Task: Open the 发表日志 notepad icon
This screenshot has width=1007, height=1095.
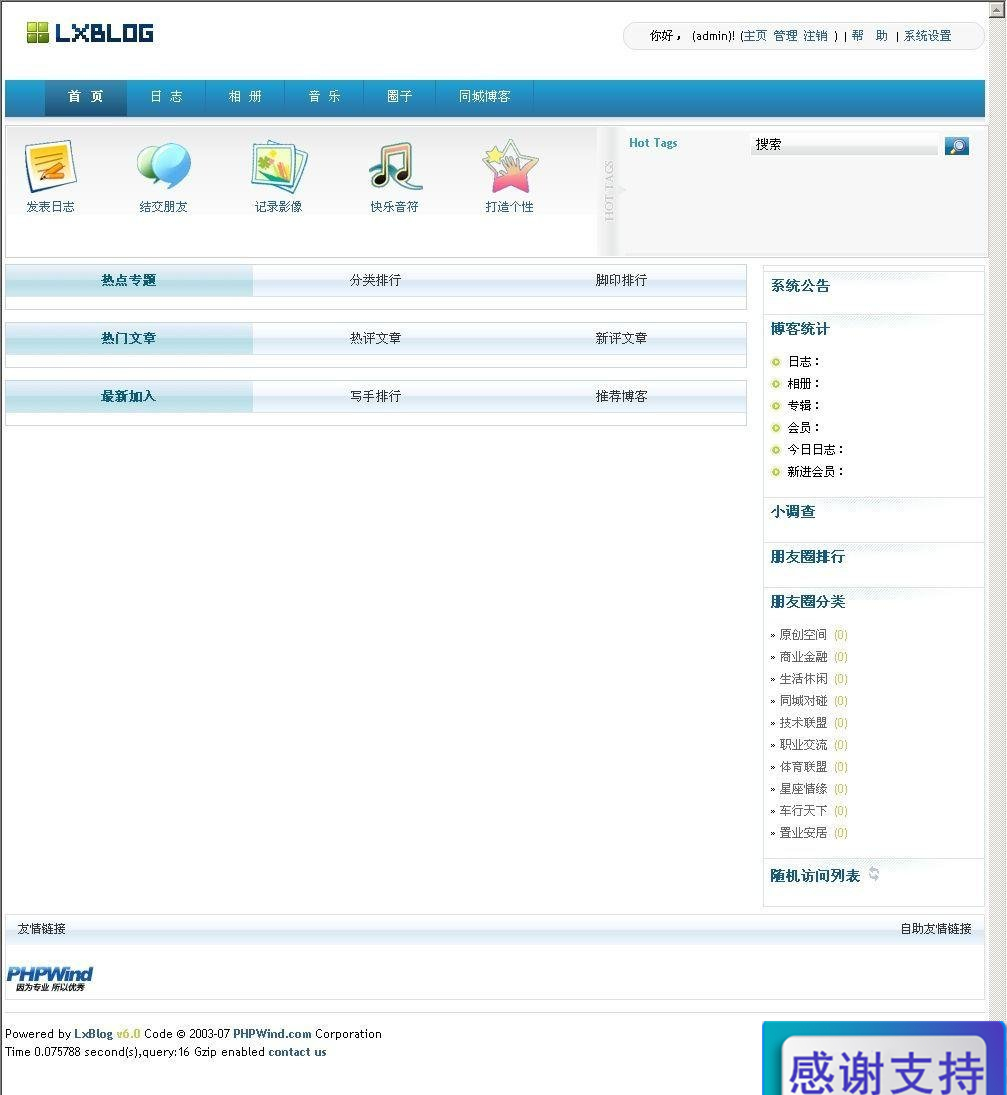Action: pyautogui.click(x=50, y=166)
